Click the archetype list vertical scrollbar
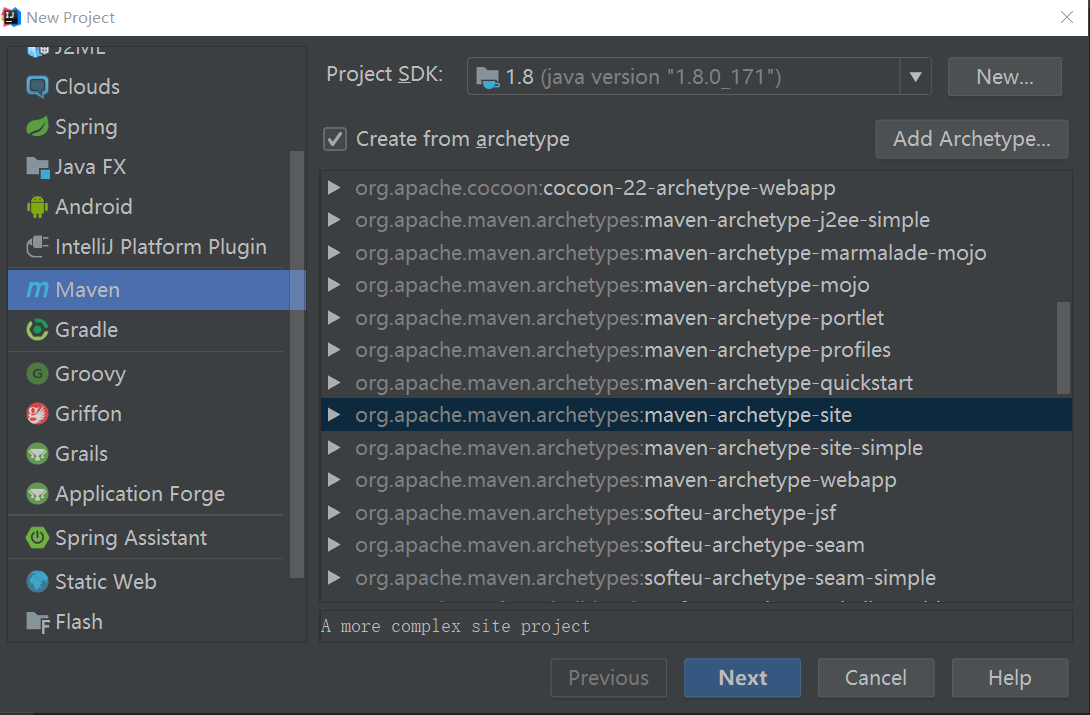Viewport: 1090px width, 715px height. (x=1063, y=348)
